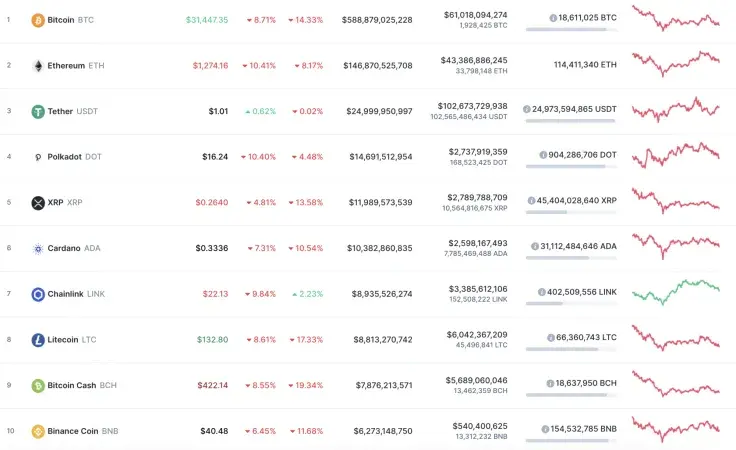Image resolution: width=736 pixels, height=450 pixels.
Task: Click the Cardano dotted logo icon
Action: (38, 249)
